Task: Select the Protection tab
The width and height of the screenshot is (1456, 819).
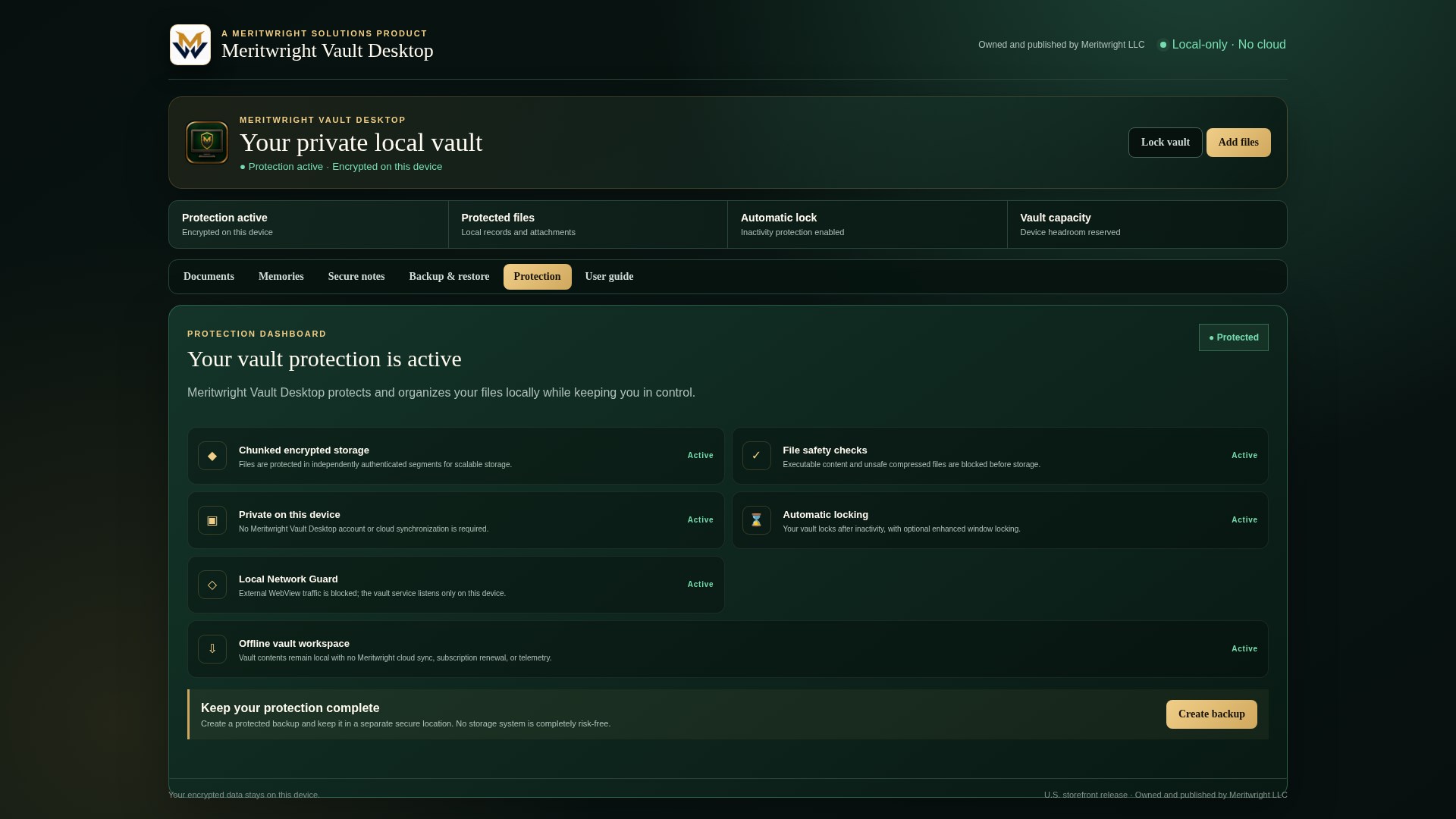Action: [x=538, y=277]
